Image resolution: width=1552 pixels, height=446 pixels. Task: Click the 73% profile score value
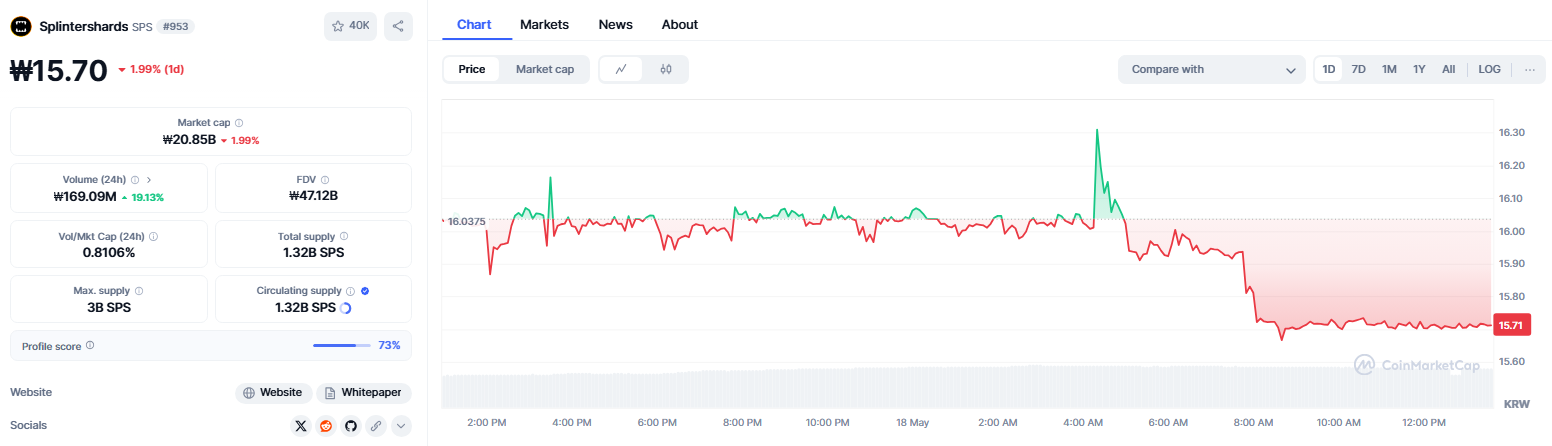pyautogui.click(x=389, y=345)
